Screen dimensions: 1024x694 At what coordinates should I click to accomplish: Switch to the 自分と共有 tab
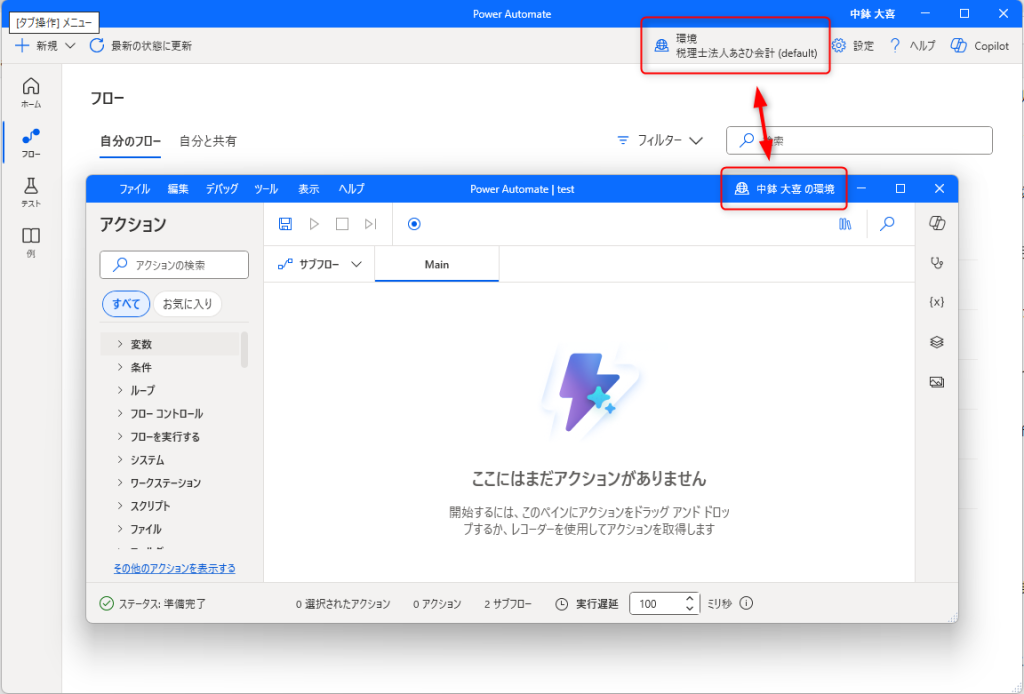(208, 141)
